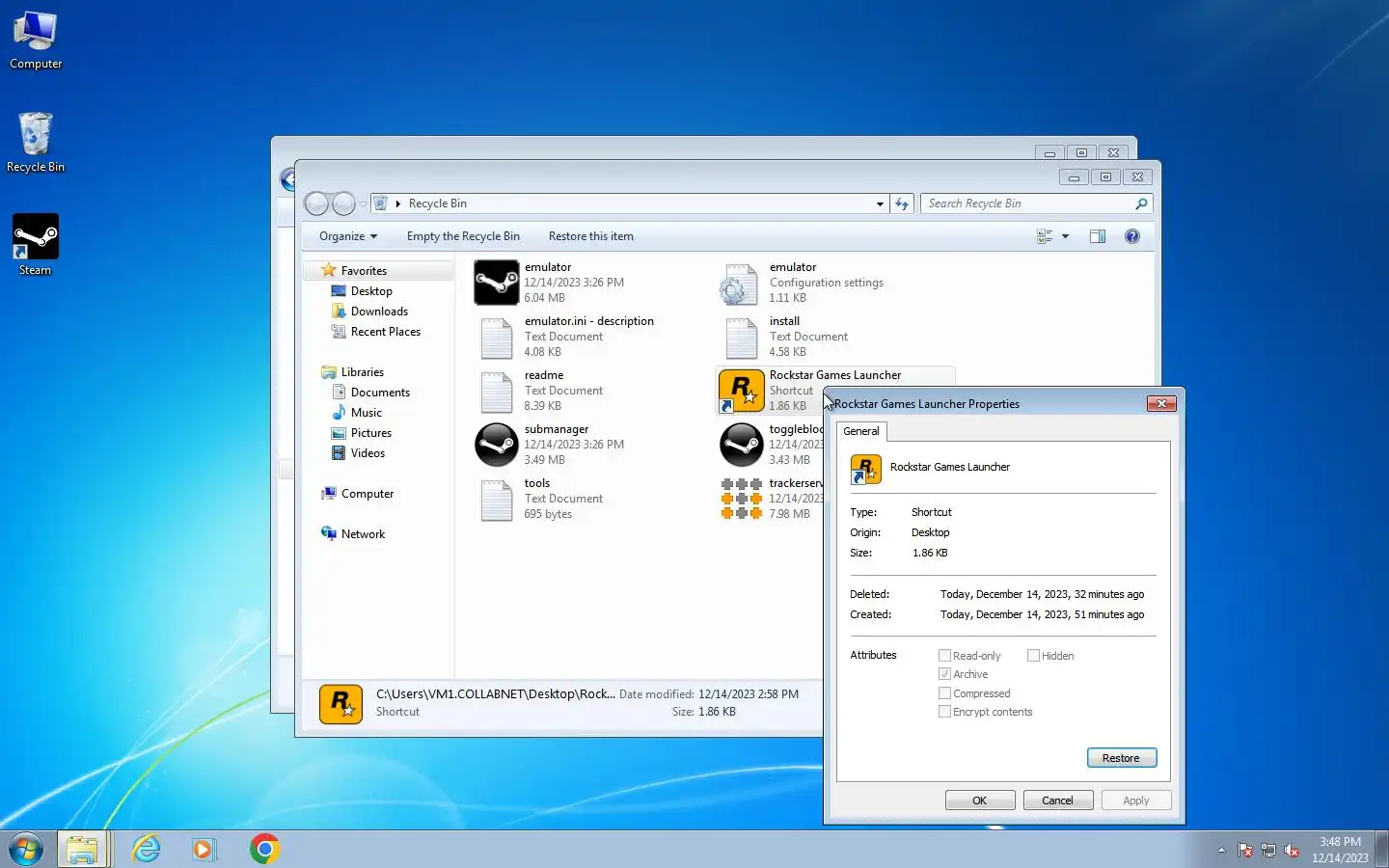
Task: Close the Rockstar Games Launcher Properties dialog
Action: point(1161,404)
